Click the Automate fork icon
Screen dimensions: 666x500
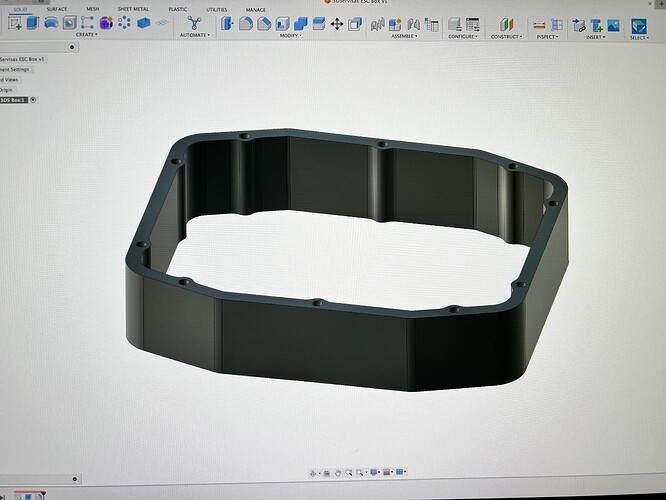tap(195, 23)
